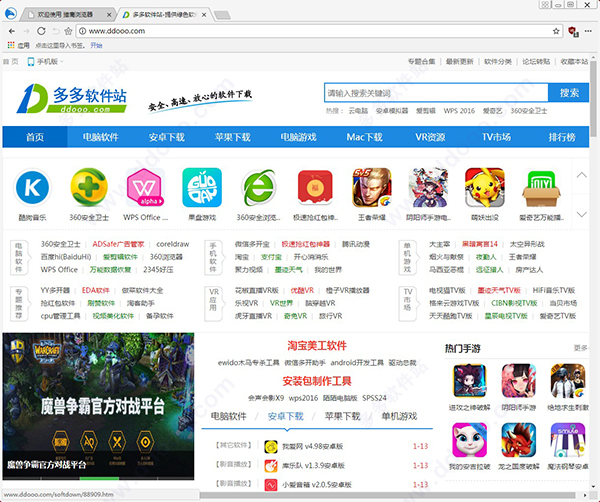
Task: Reload the page with refresh icon
Action: (41, 31)
